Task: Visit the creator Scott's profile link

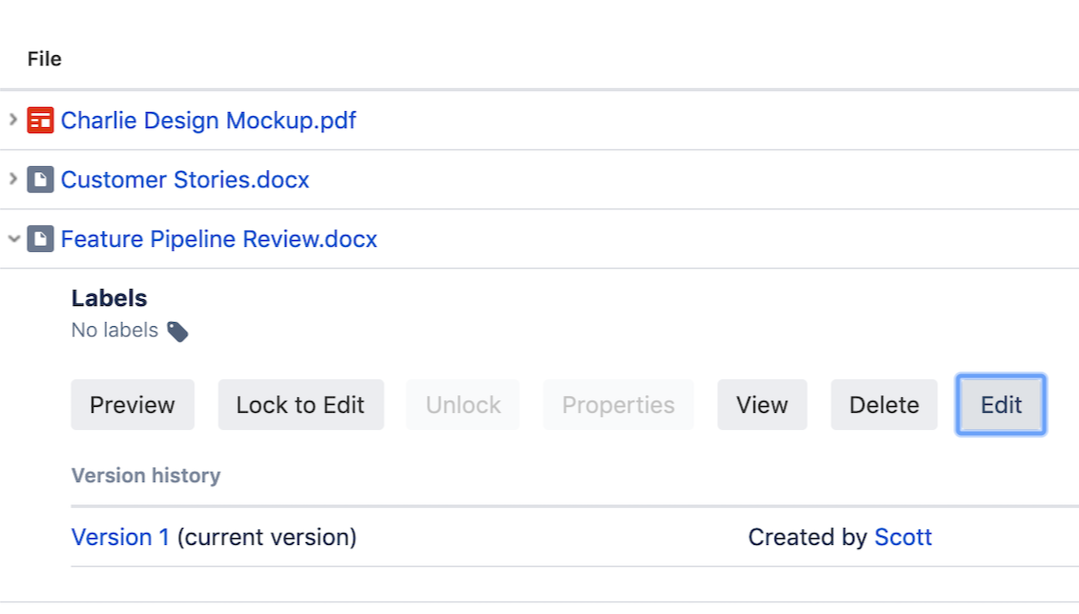Action: pyautogui.click(x=903, y=537)
